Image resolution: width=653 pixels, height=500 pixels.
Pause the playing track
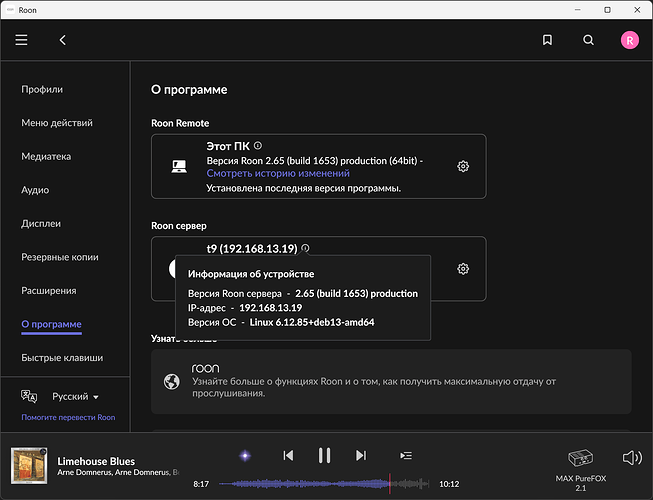pos(324,455)
